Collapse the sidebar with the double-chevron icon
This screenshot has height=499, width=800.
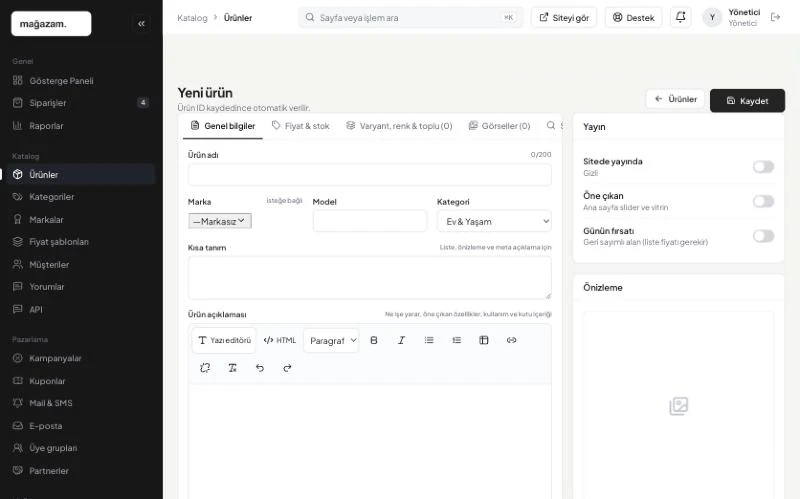pyautogui.click(x=141, y=23)
